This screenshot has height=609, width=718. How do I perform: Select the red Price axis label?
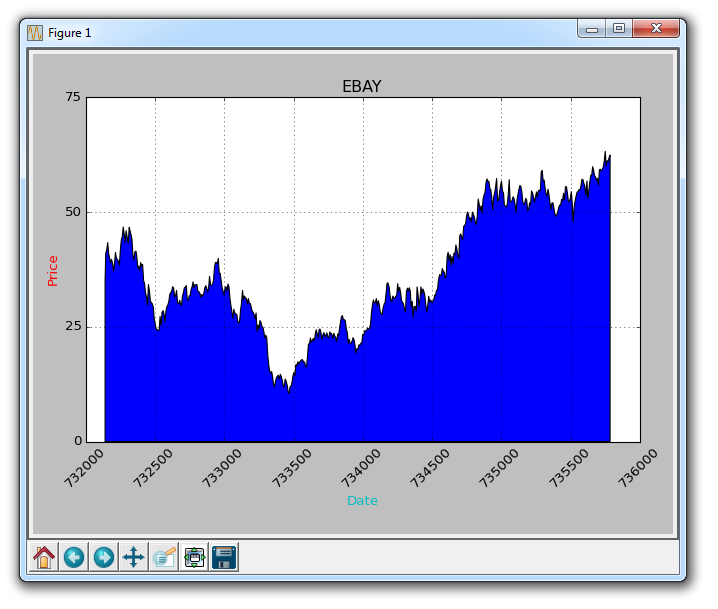point(53,270)
